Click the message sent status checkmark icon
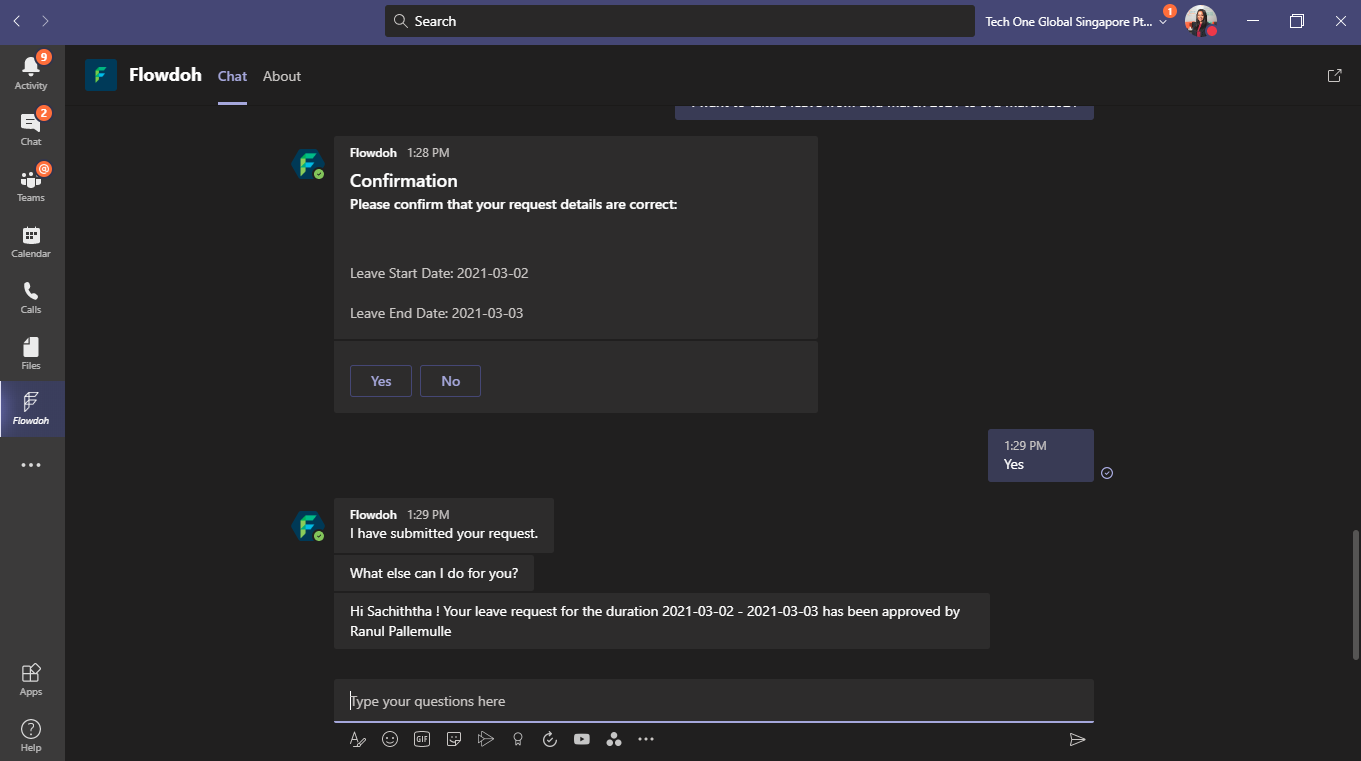Image resolution: width=1361 pixels, height=761 pixels. tap(1107, 473)
